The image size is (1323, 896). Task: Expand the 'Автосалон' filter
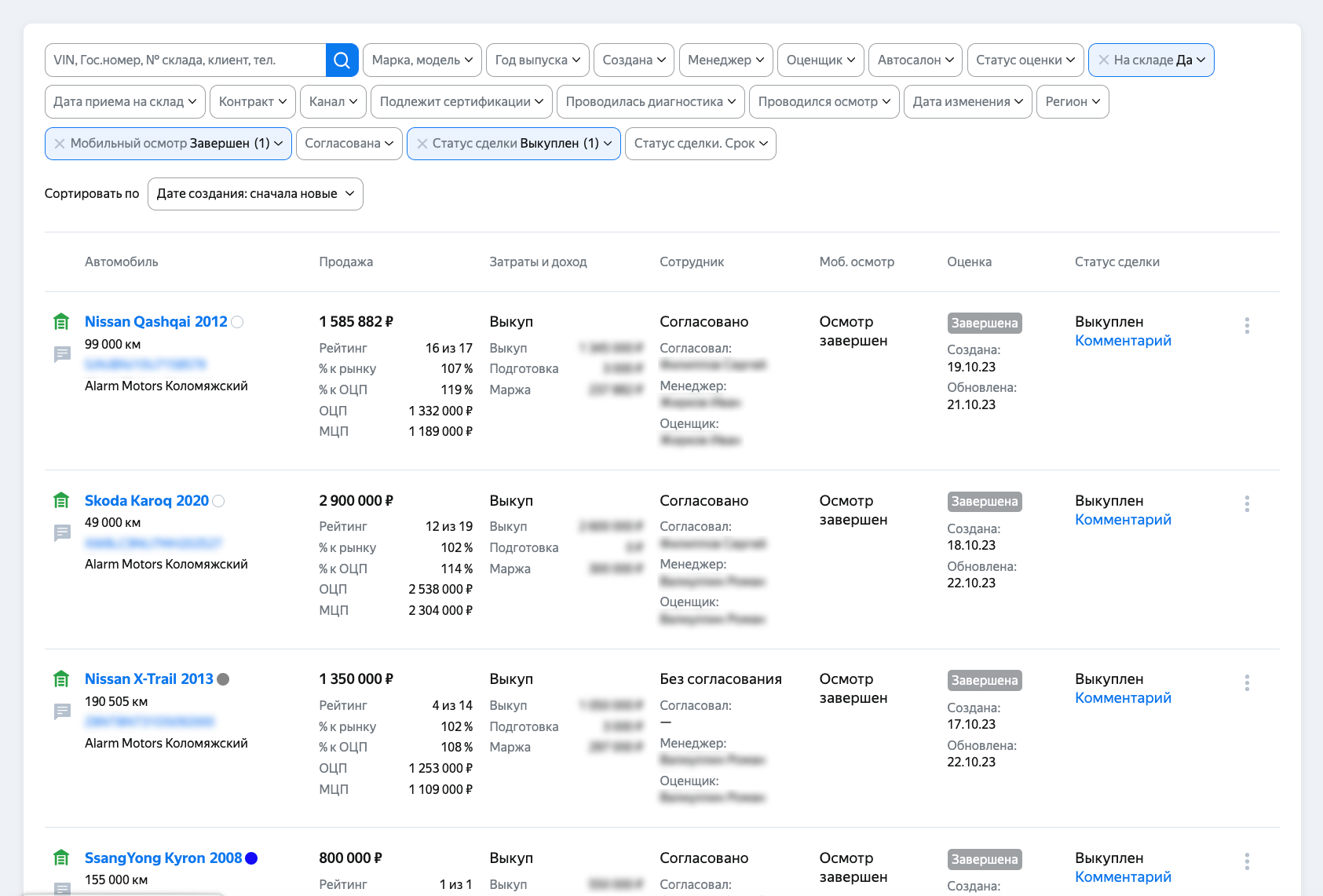click(916, 60)
